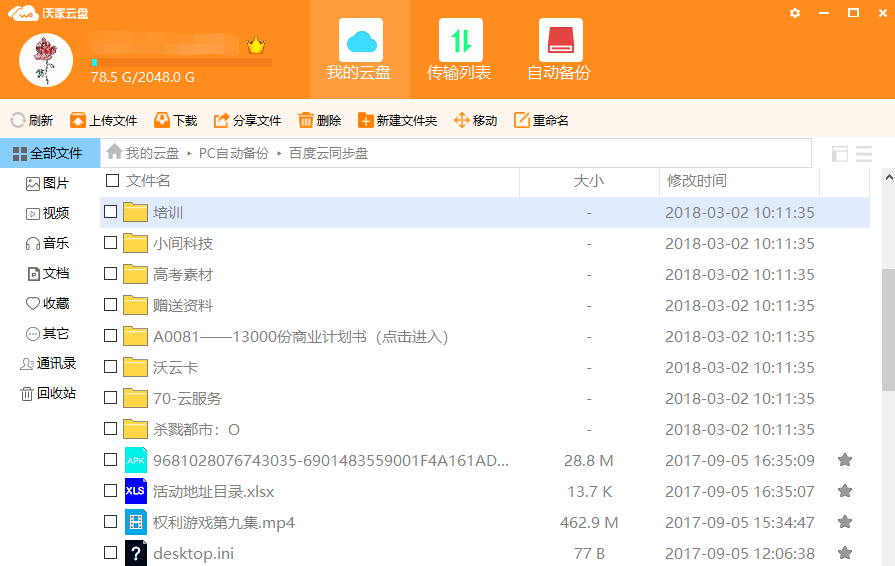Click the vertical scrollbar of file list
895x566 pixels.
click(x=888, y=330)
